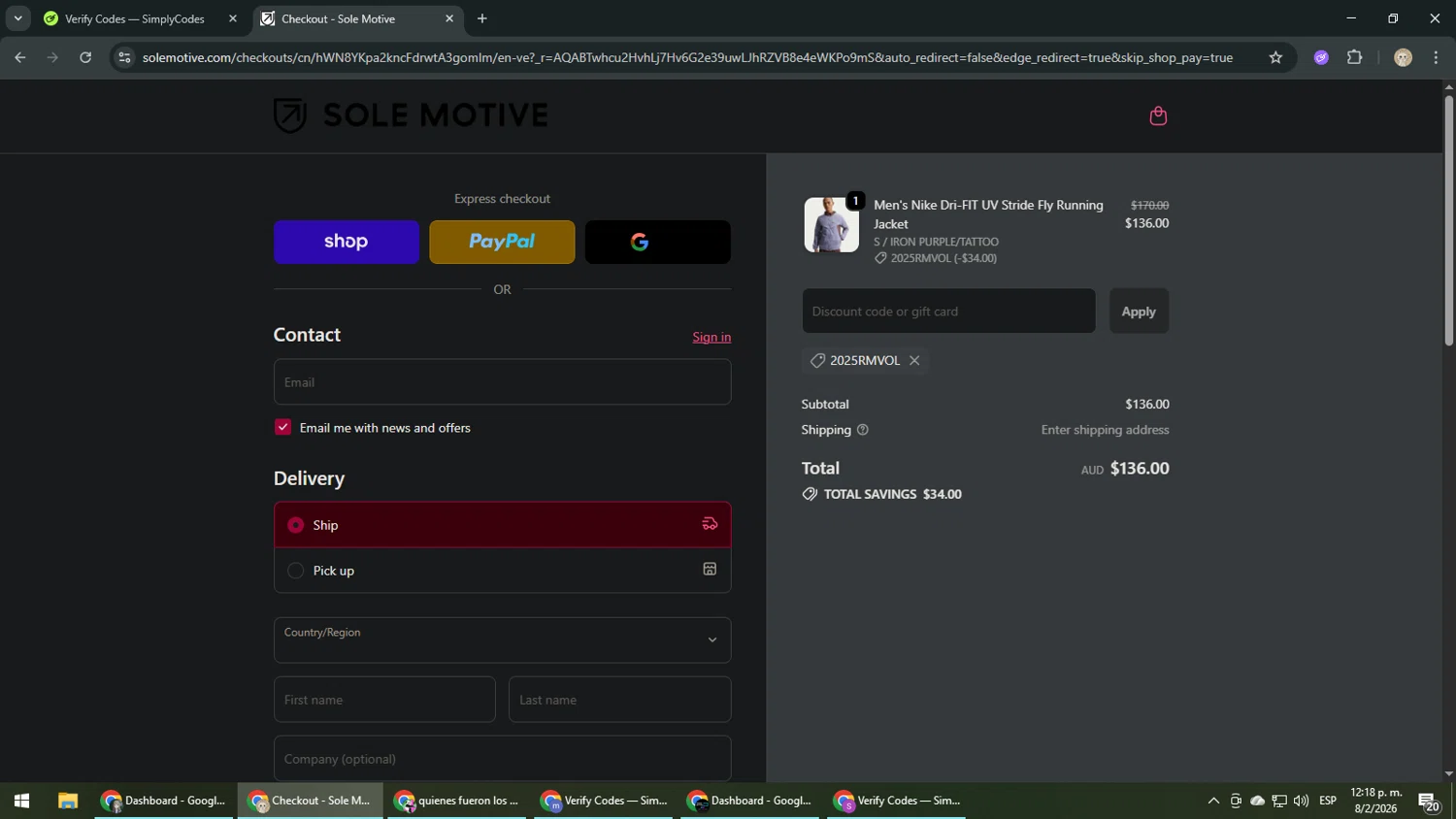This screenshot has height=819, width=1456.
Task: Show hidden system tray icons
Action: point(1212,801)
